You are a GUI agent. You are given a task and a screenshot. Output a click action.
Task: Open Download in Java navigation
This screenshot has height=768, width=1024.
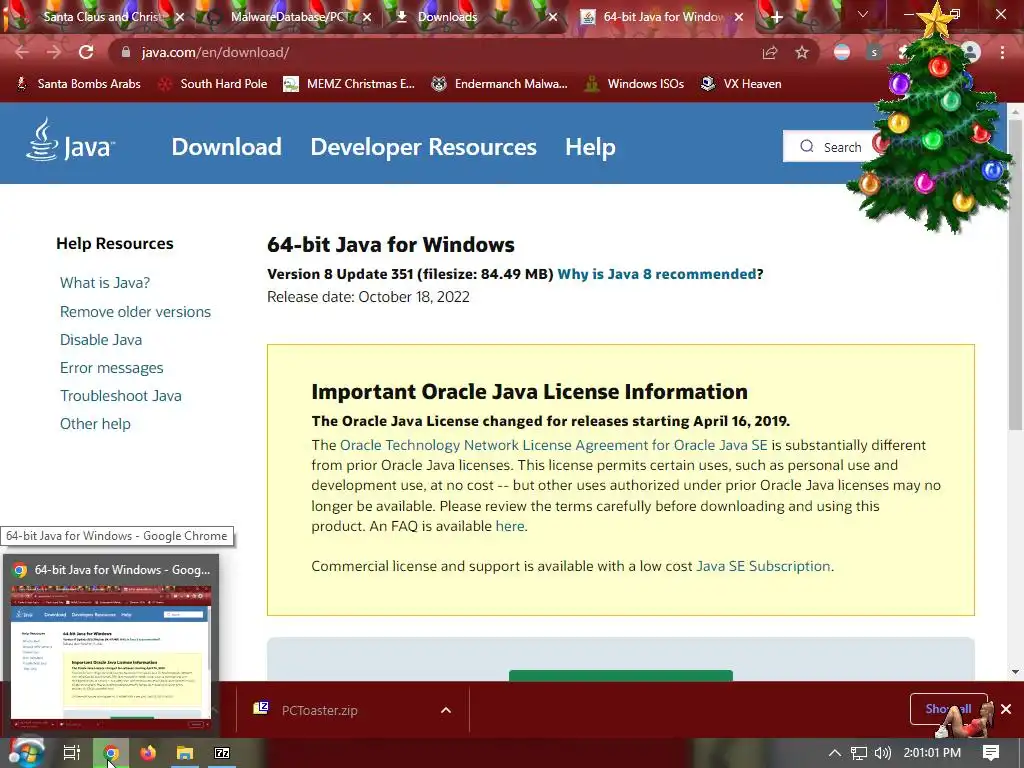point(227,147)
